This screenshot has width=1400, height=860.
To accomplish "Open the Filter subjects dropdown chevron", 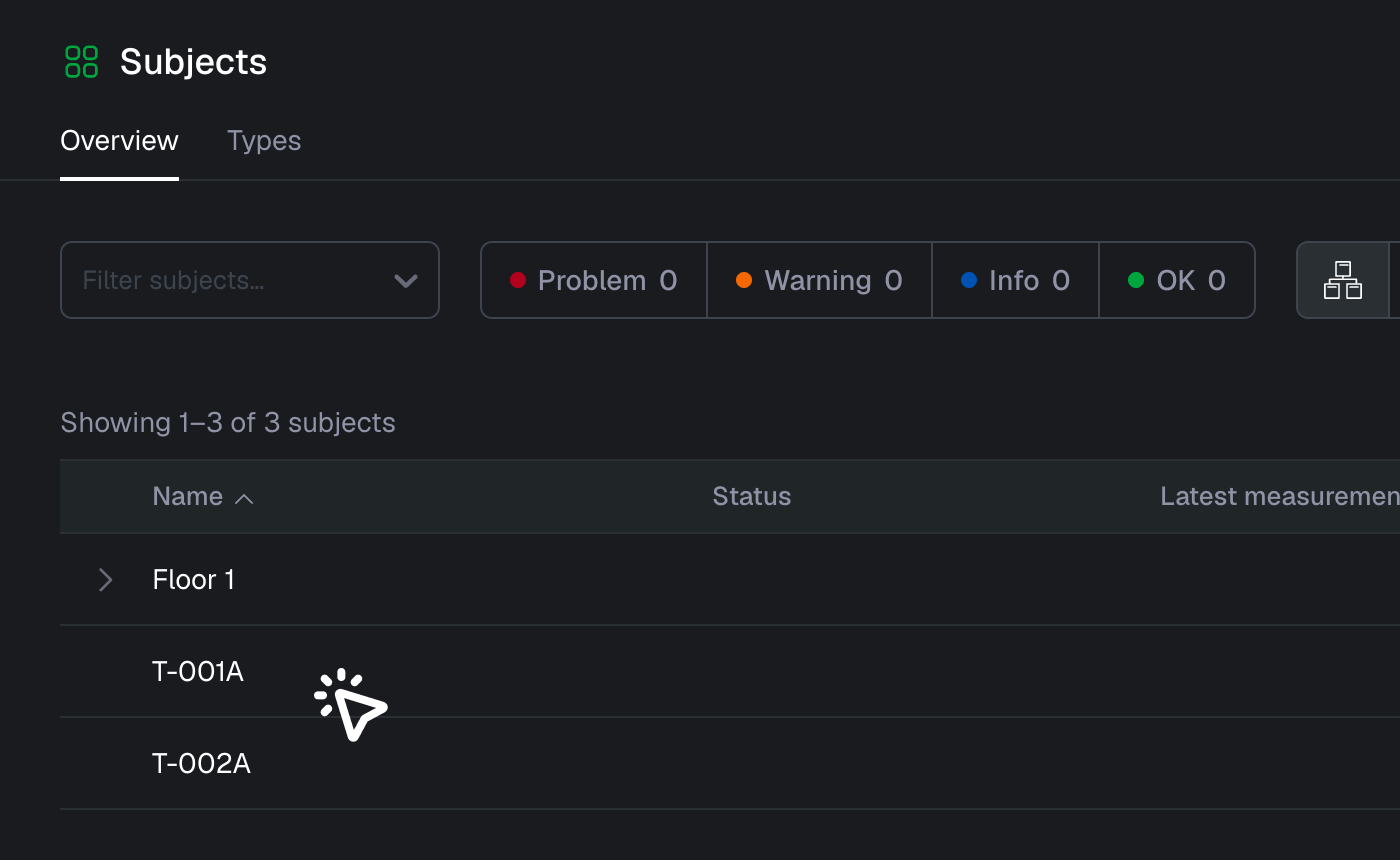I will coord(405,281).
